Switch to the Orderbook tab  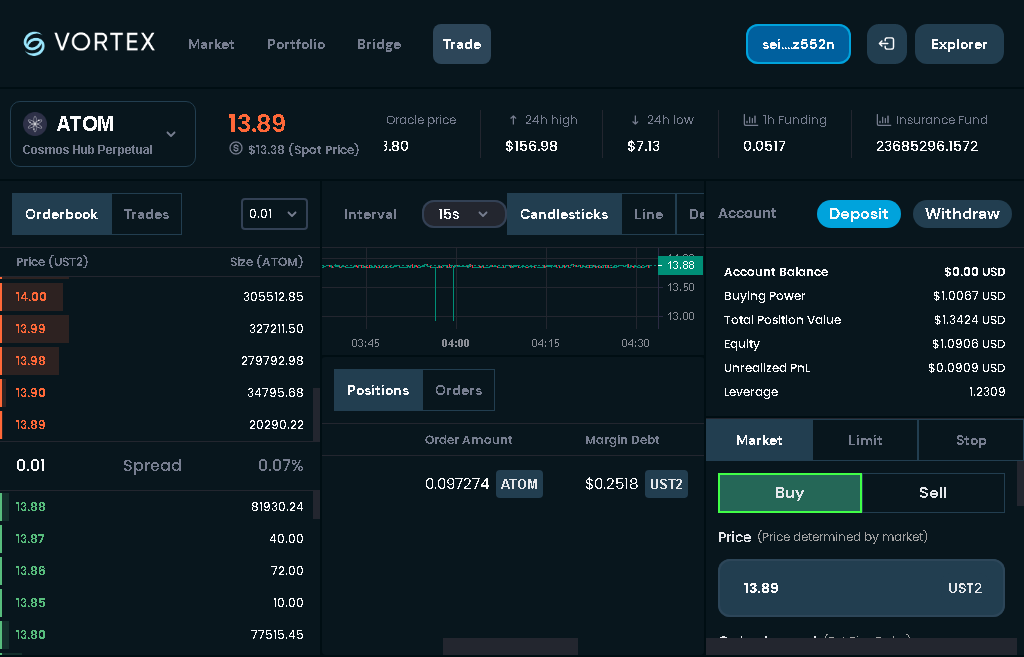tap(61, 214)
